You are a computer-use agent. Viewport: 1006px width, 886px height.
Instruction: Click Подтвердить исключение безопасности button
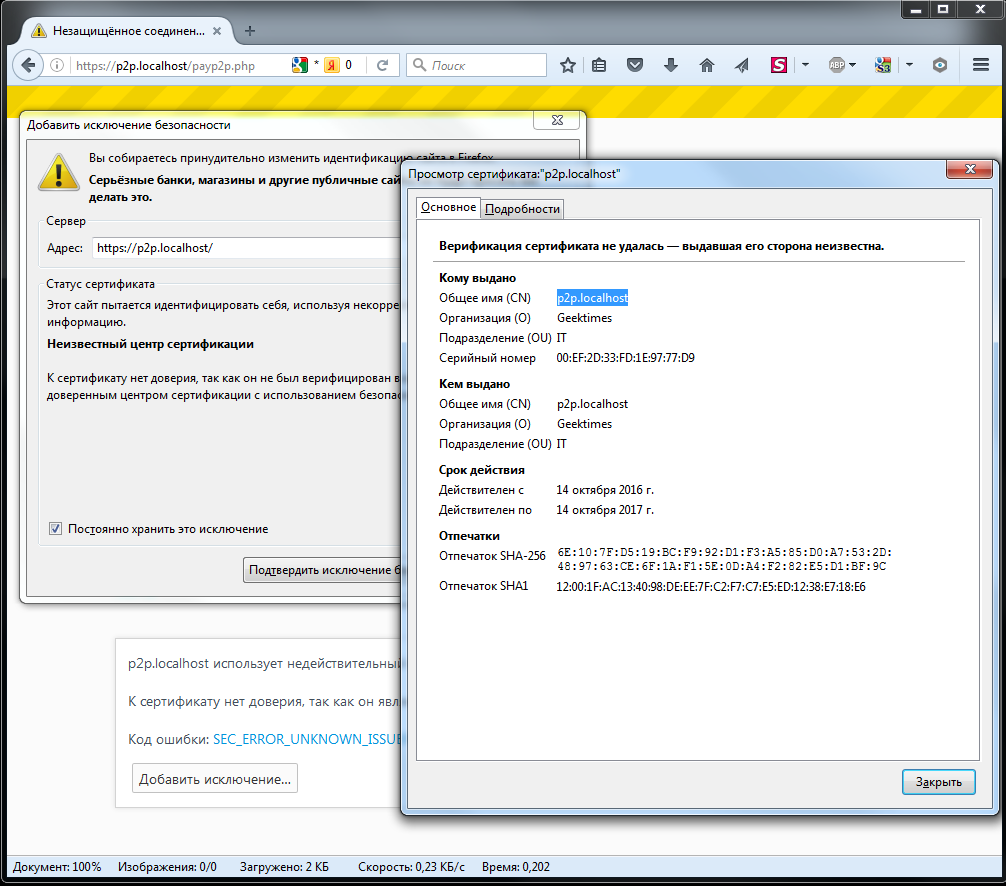(323, 570)
